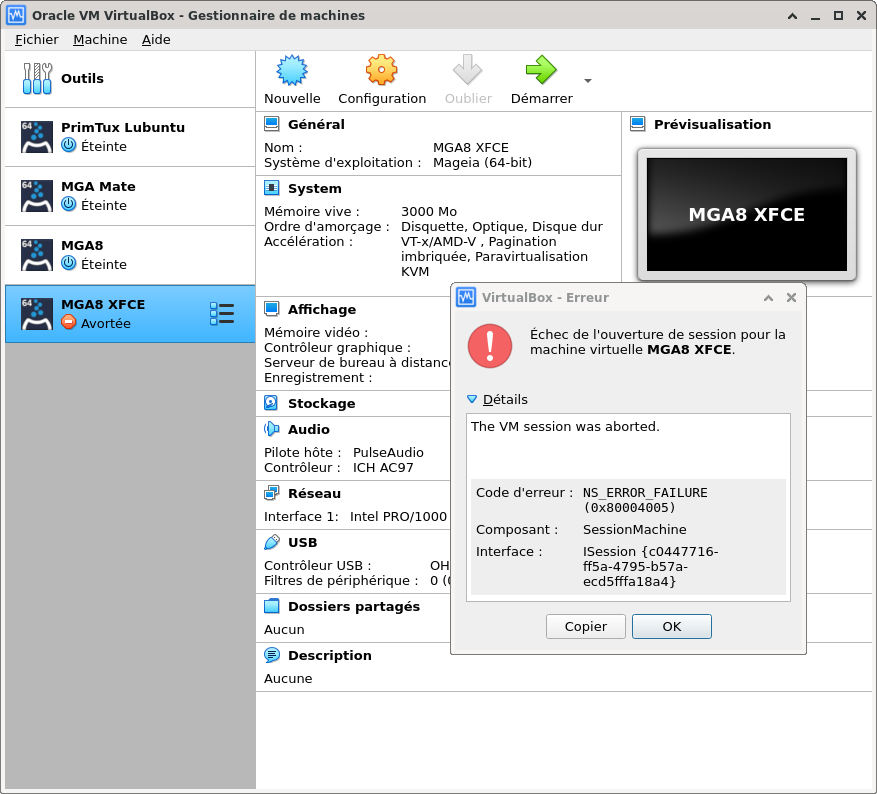The height and width of the screenshot is (794, 877).
Task: Open the Aide menu
Action: [x=156, y=40]
